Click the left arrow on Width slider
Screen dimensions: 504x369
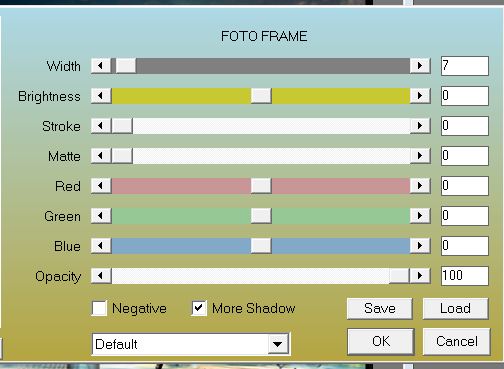(101, 66)
